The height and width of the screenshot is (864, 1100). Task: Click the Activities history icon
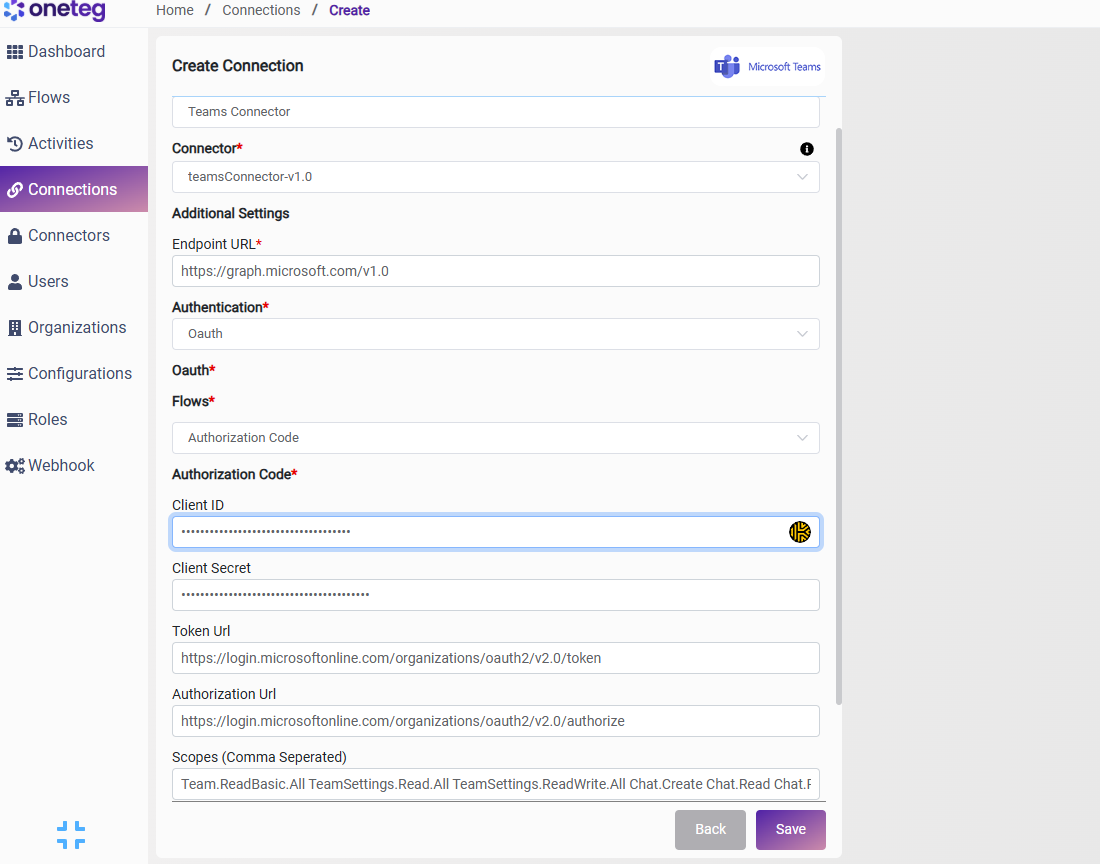pyautogui.click(x=15, y=144)
